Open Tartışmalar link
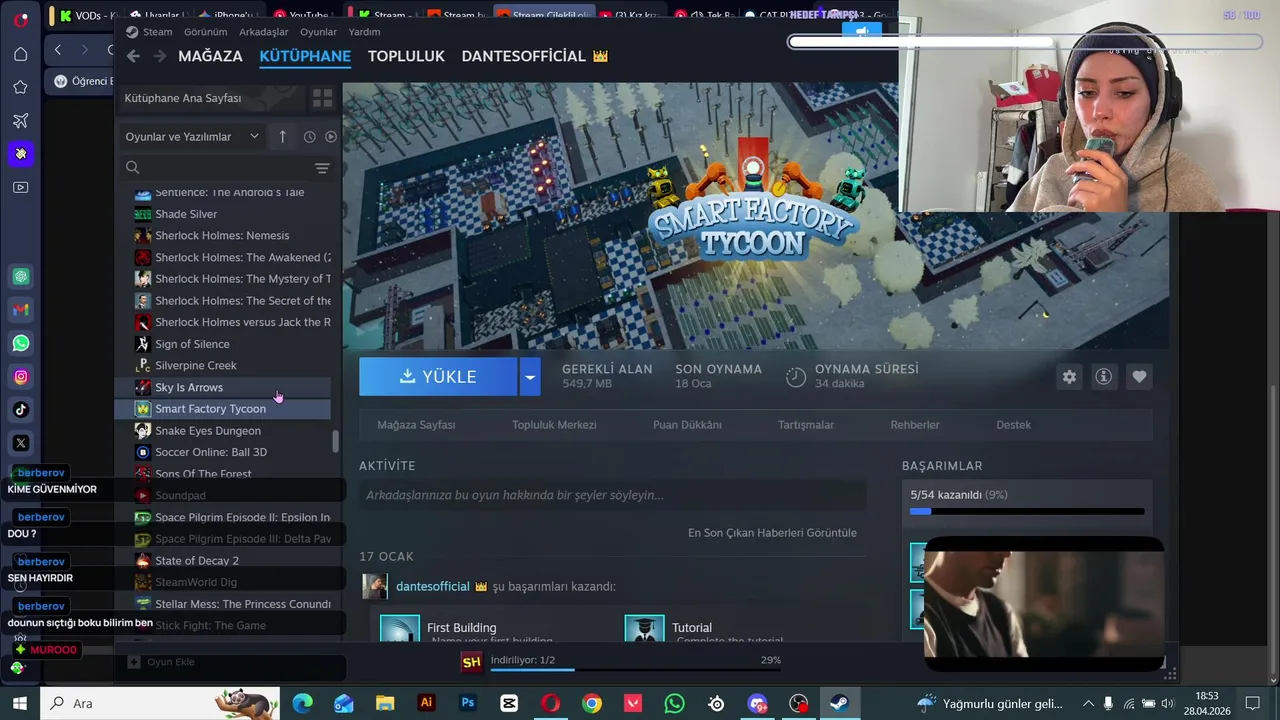The image size is (1280, 720). [806, 425]
